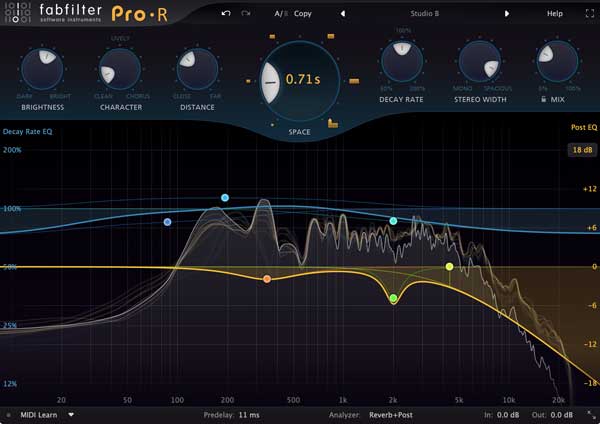Open the Analyzer Reverb+Post selector
Viewport: 600px width, 424px height.
tap(391, 415)
